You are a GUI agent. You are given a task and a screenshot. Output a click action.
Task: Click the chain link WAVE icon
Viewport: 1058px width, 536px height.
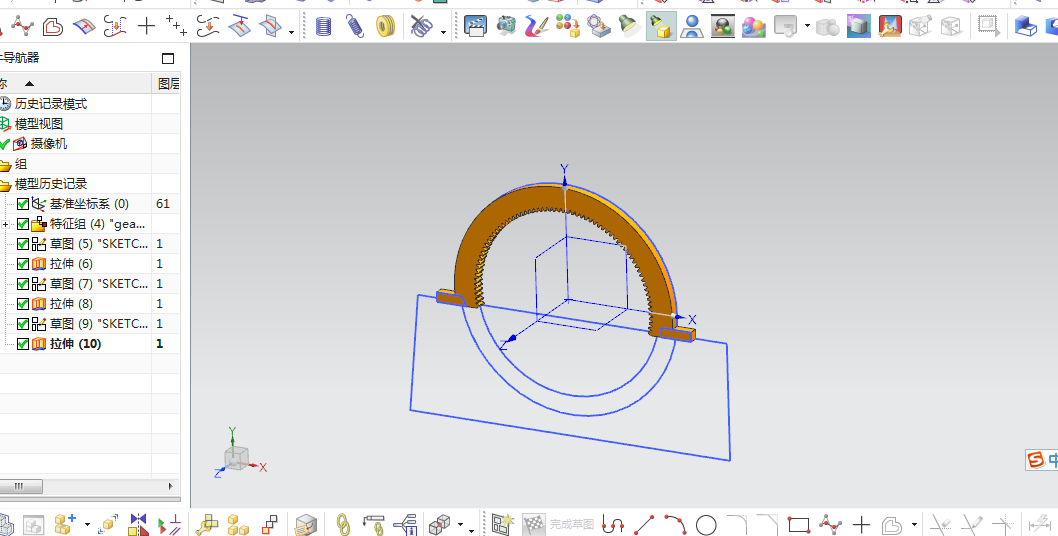point(343,524)
